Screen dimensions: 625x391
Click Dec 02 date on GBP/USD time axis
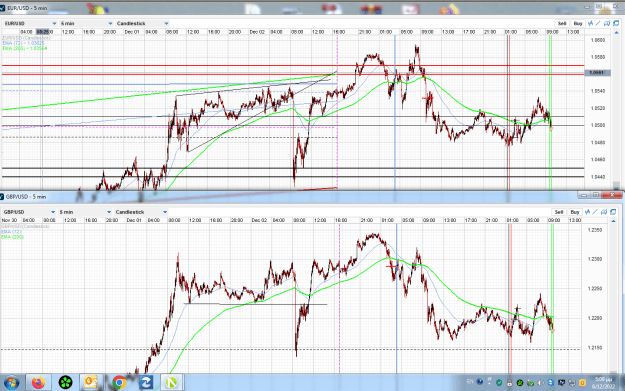click(x=259, y=220)
